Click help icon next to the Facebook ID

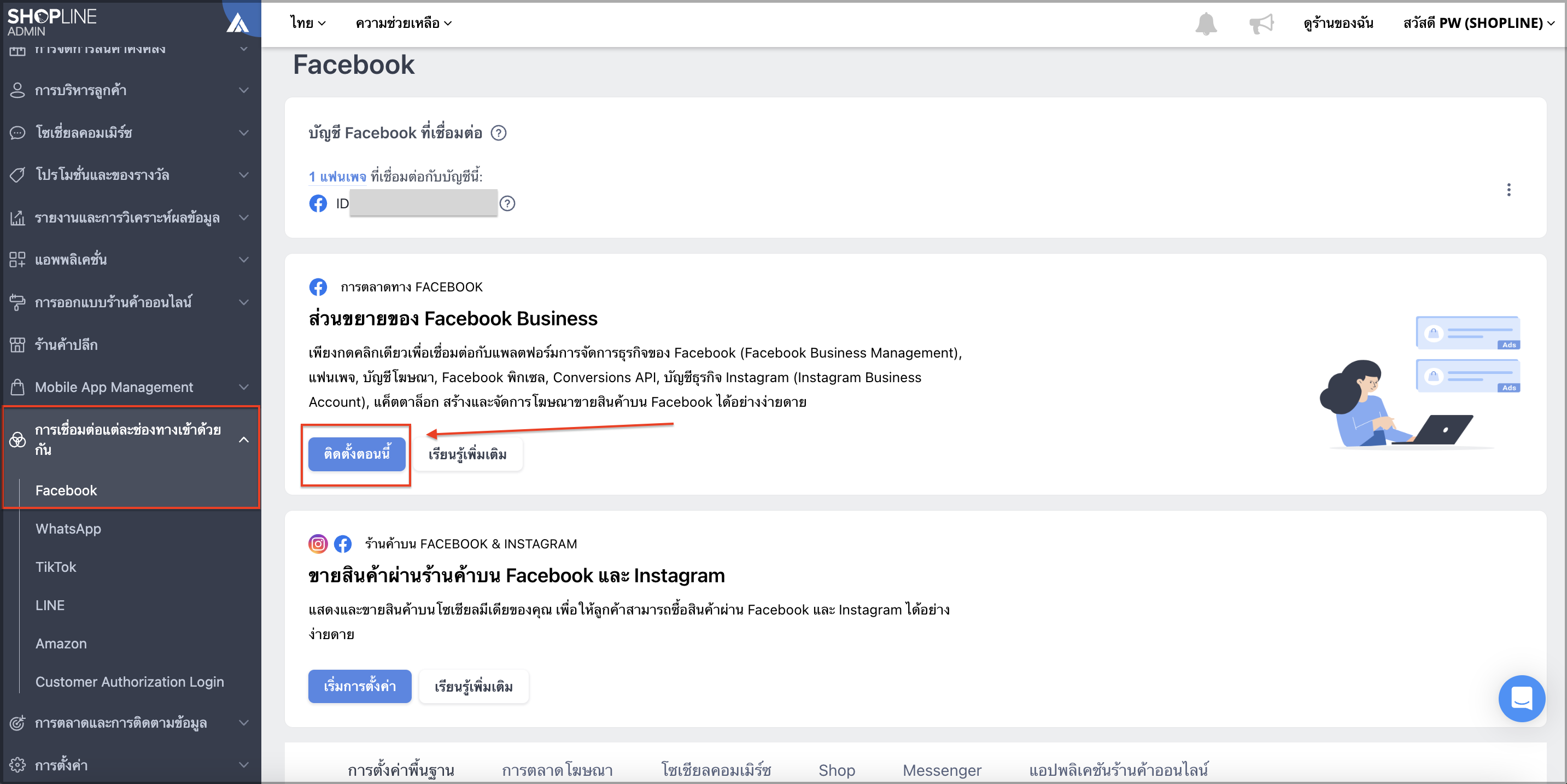click(507, 203)
